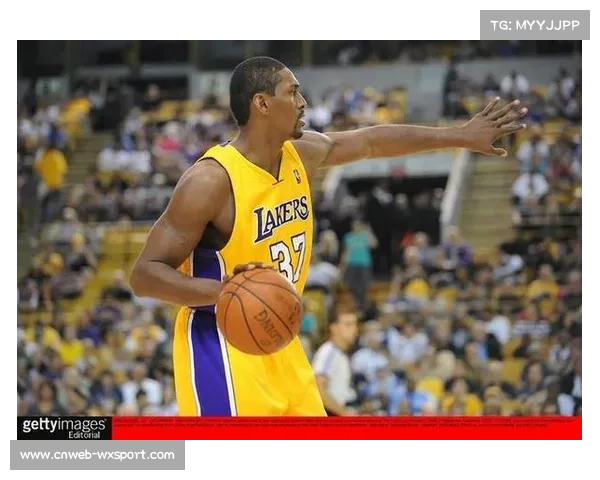Click the NBA logo on the jersey

point(296,176)
